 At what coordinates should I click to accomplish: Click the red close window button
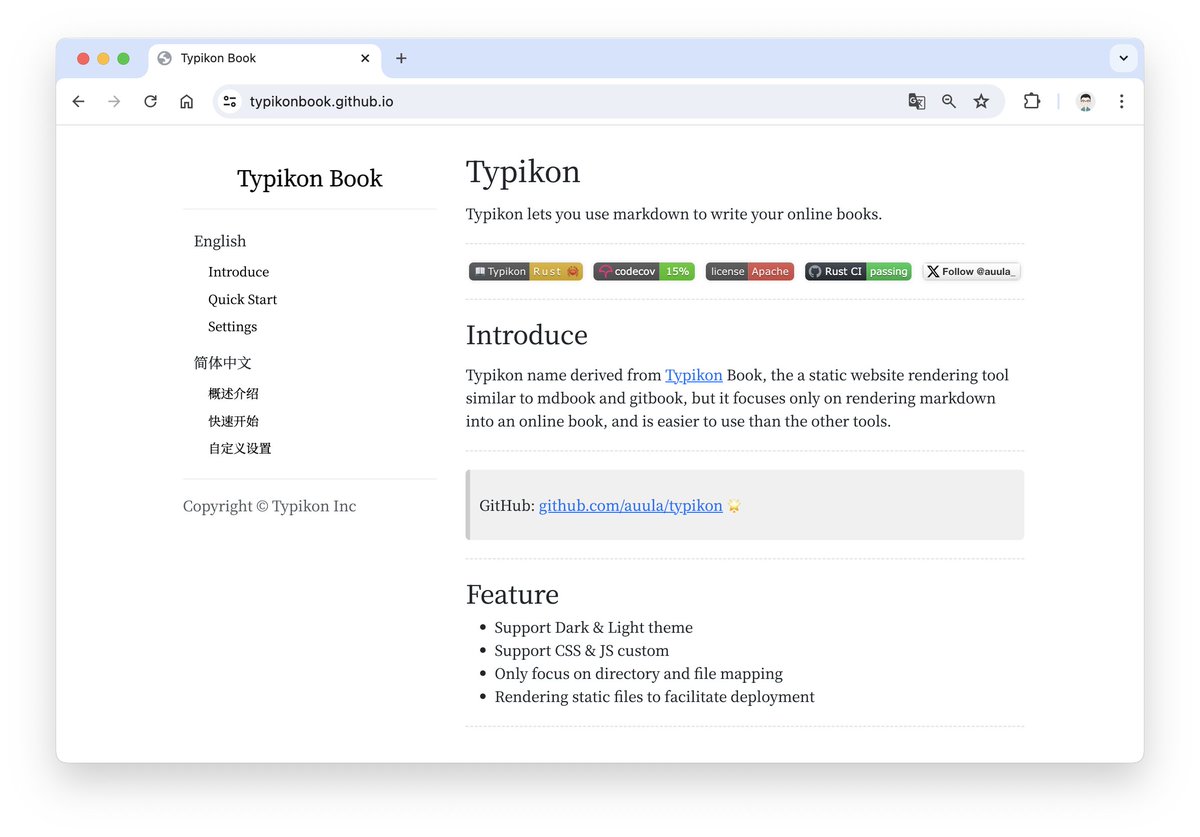(83, 58)
